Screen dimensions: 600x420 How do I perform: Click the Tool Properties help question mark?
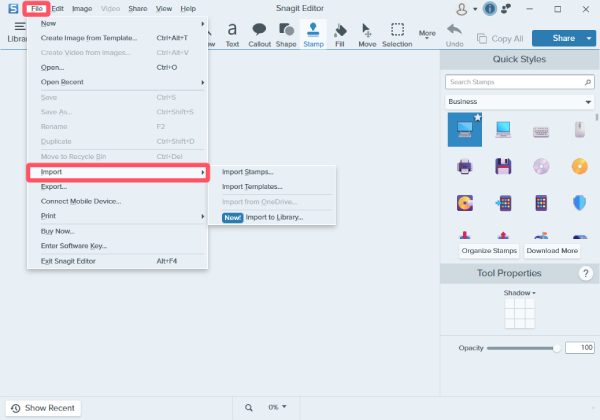click(585, 273)
